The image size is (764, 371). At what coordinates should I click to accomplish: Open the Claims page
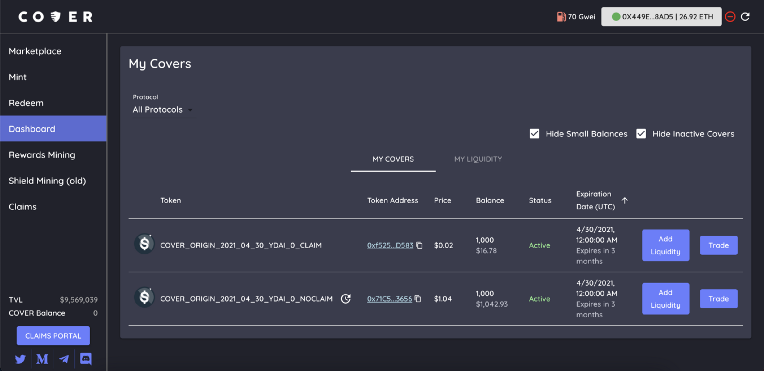53,206
